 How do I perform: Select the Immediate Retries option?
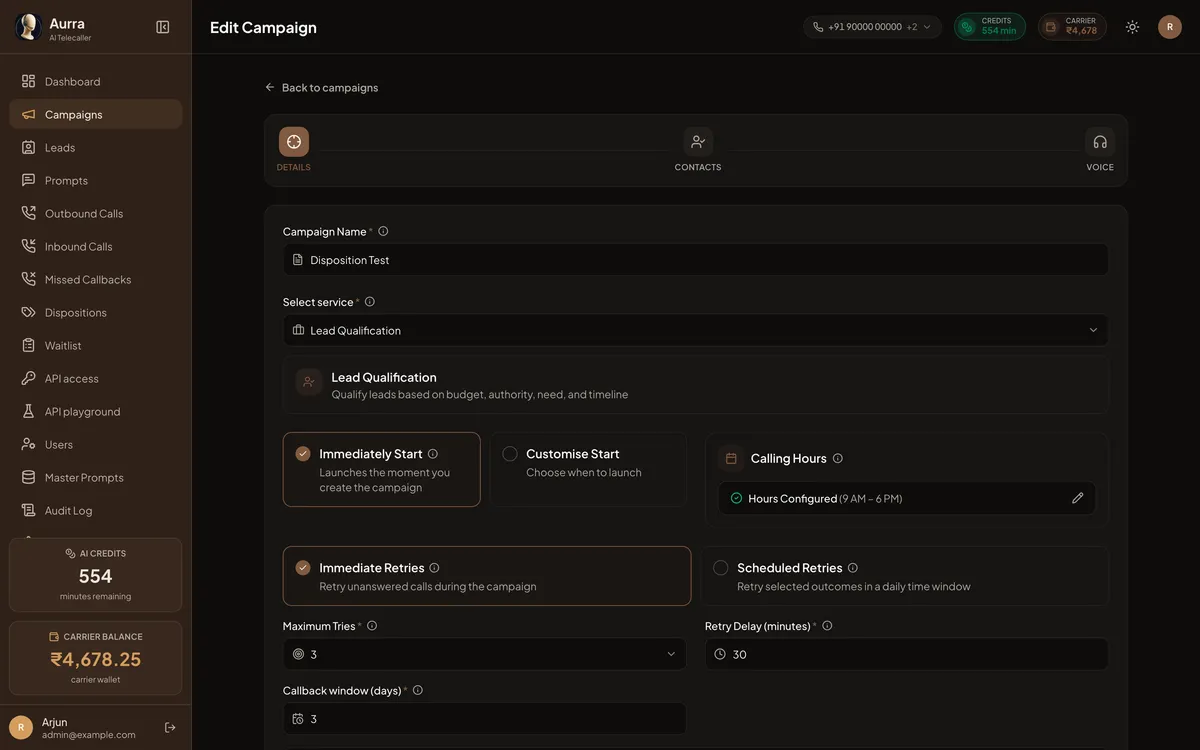(487, 576)
